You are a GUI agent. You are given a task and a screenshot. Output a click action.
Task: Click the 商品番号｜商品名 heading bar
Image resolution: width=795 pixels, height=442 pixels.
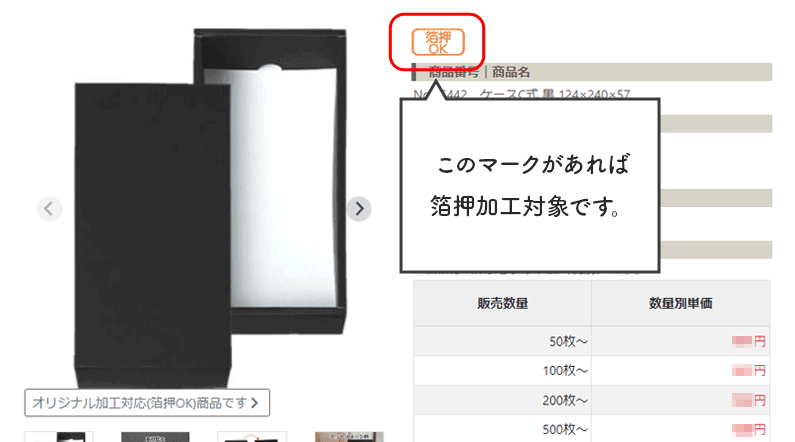(591, 72)
